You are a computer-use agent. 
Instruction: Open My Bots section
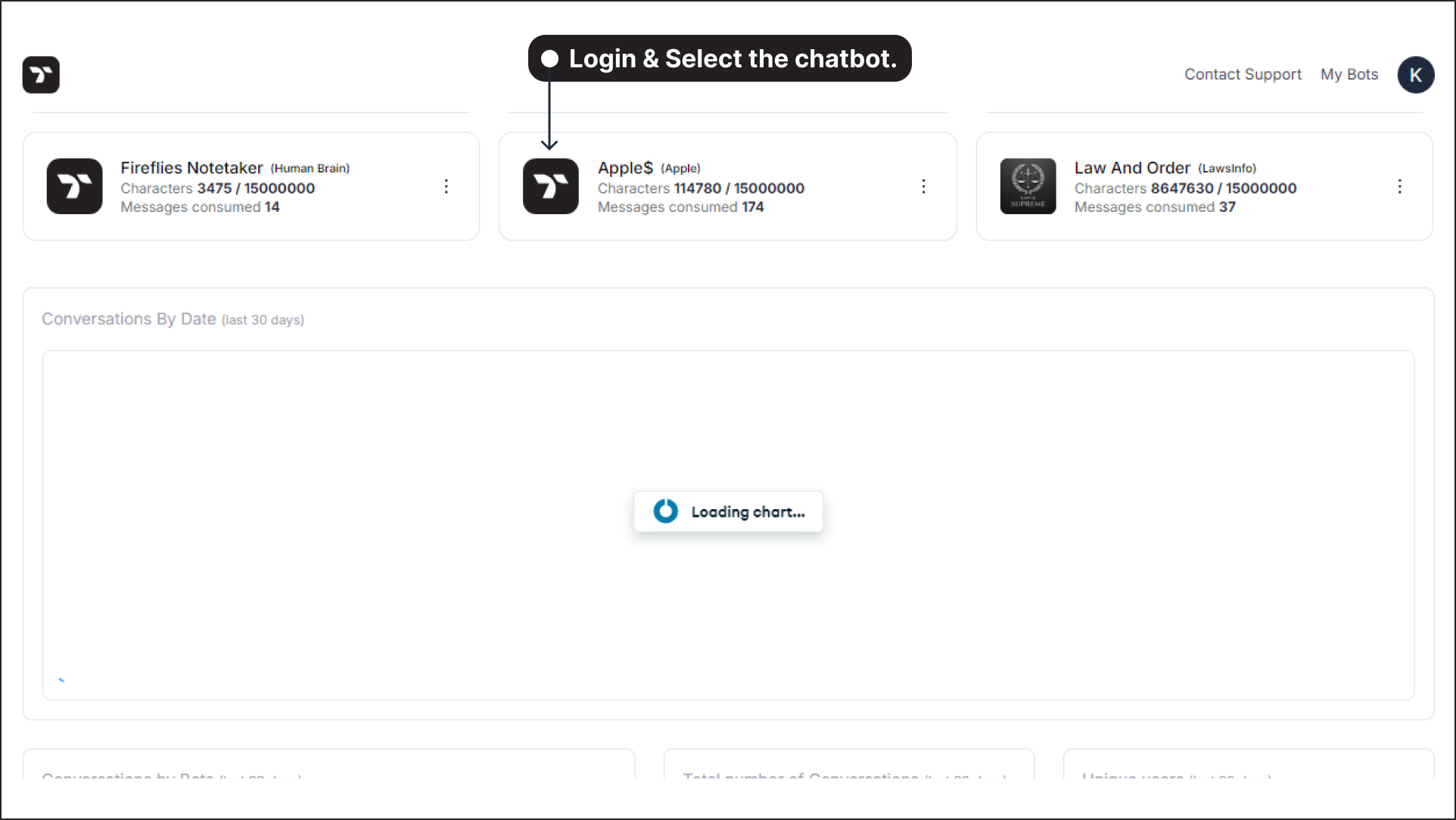click(x=1349, y=74)
